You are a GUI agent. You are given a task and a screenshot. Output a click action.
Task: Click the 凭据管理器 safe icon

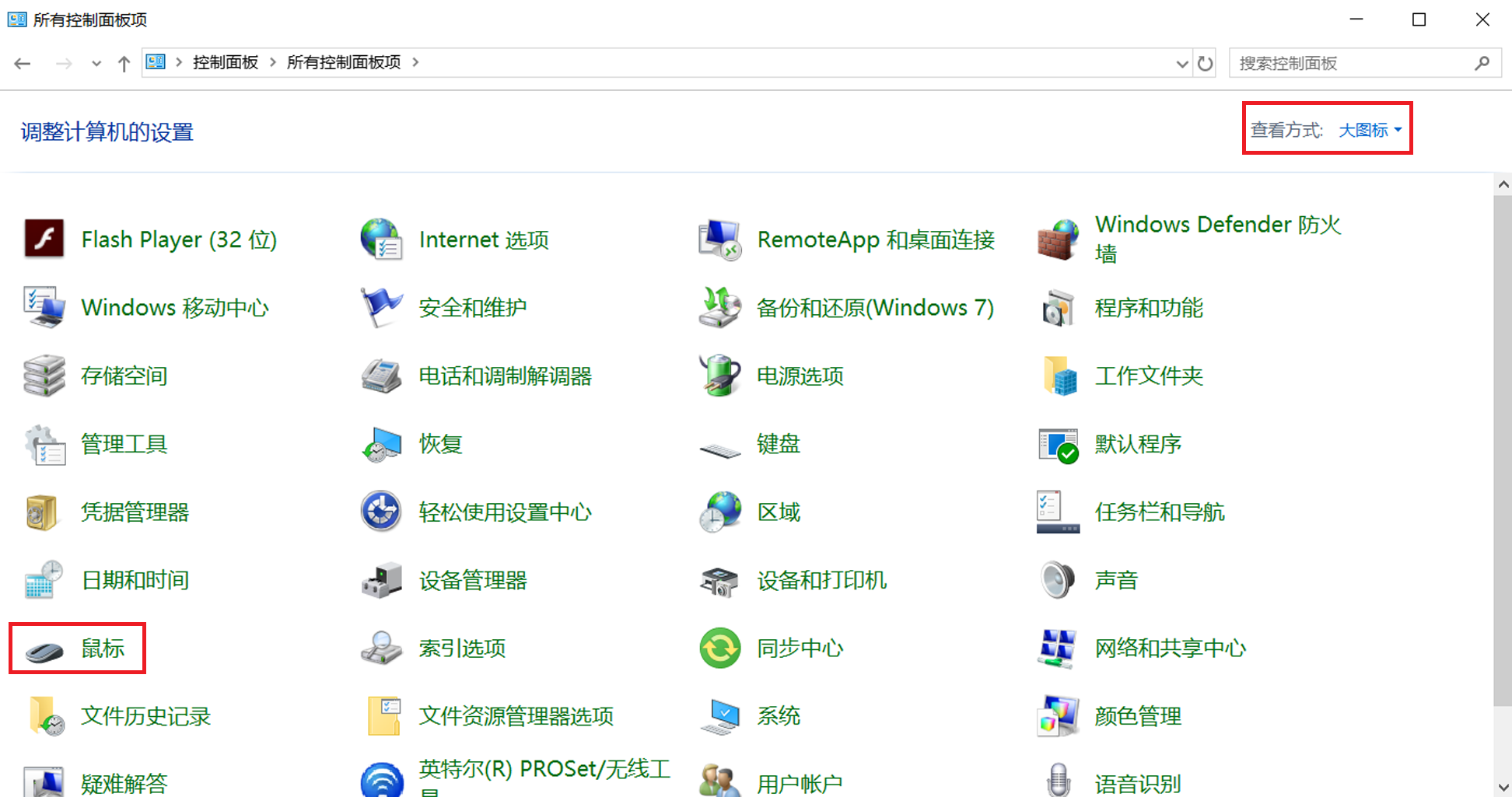click(43, 512)
